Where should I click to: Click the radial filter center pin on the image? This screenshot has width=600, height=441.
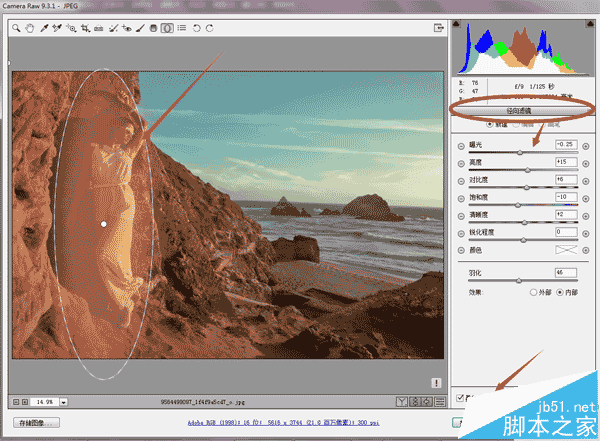[104, 224]
